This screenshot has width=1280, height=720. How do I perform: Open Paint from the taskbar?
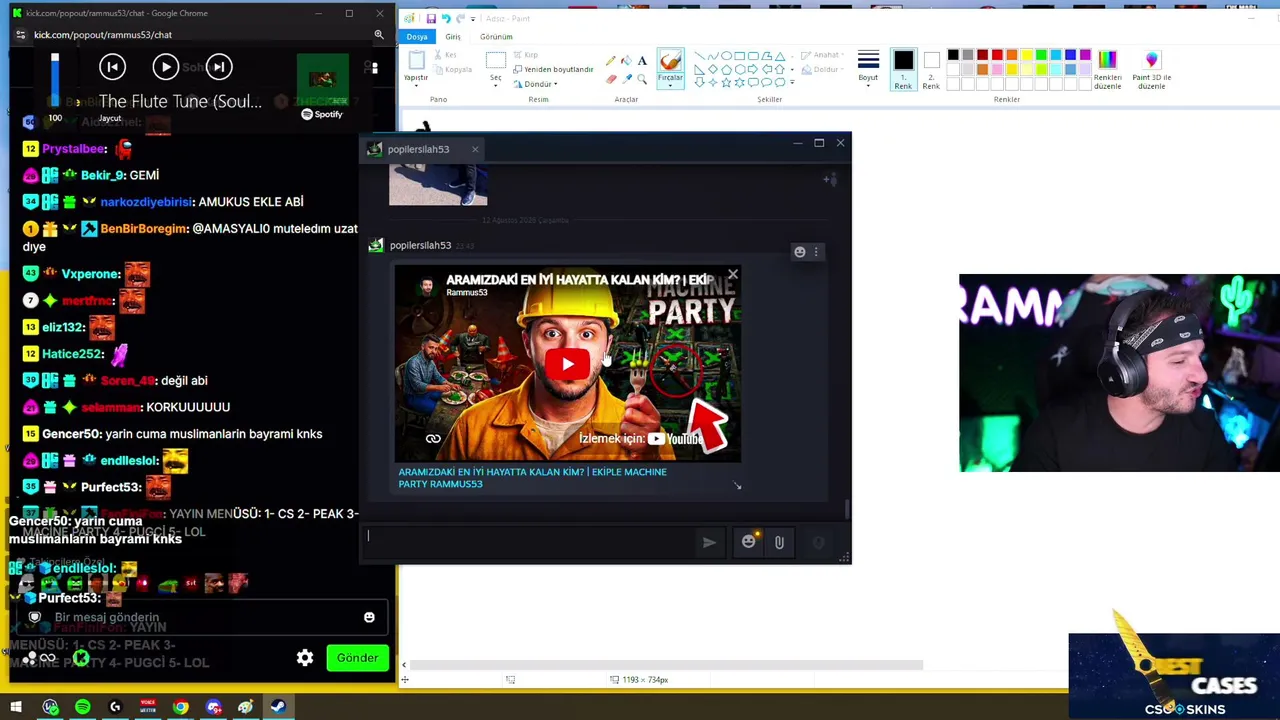246,707
